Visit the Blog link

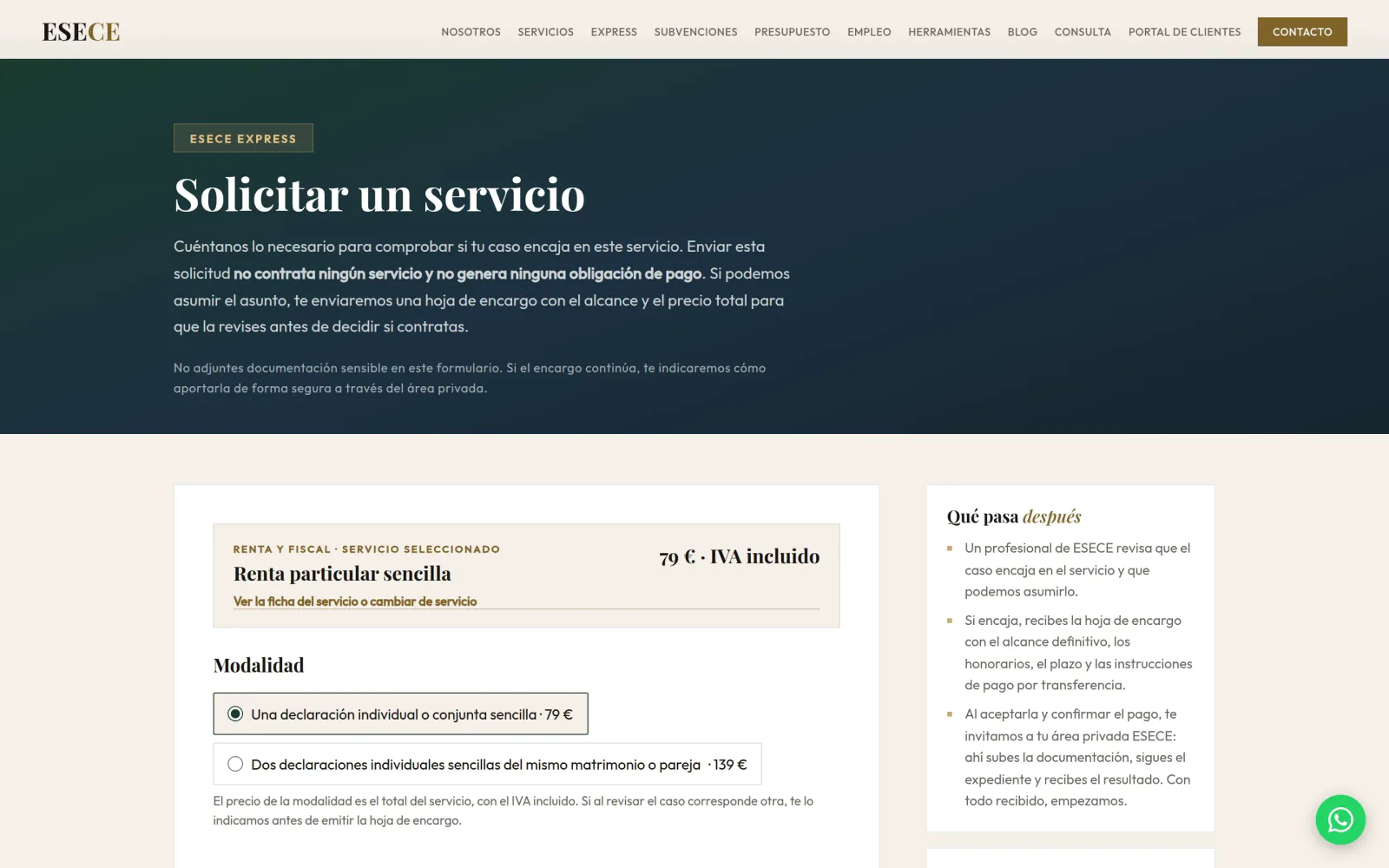pyautogui.click(x=1022, y=32)
